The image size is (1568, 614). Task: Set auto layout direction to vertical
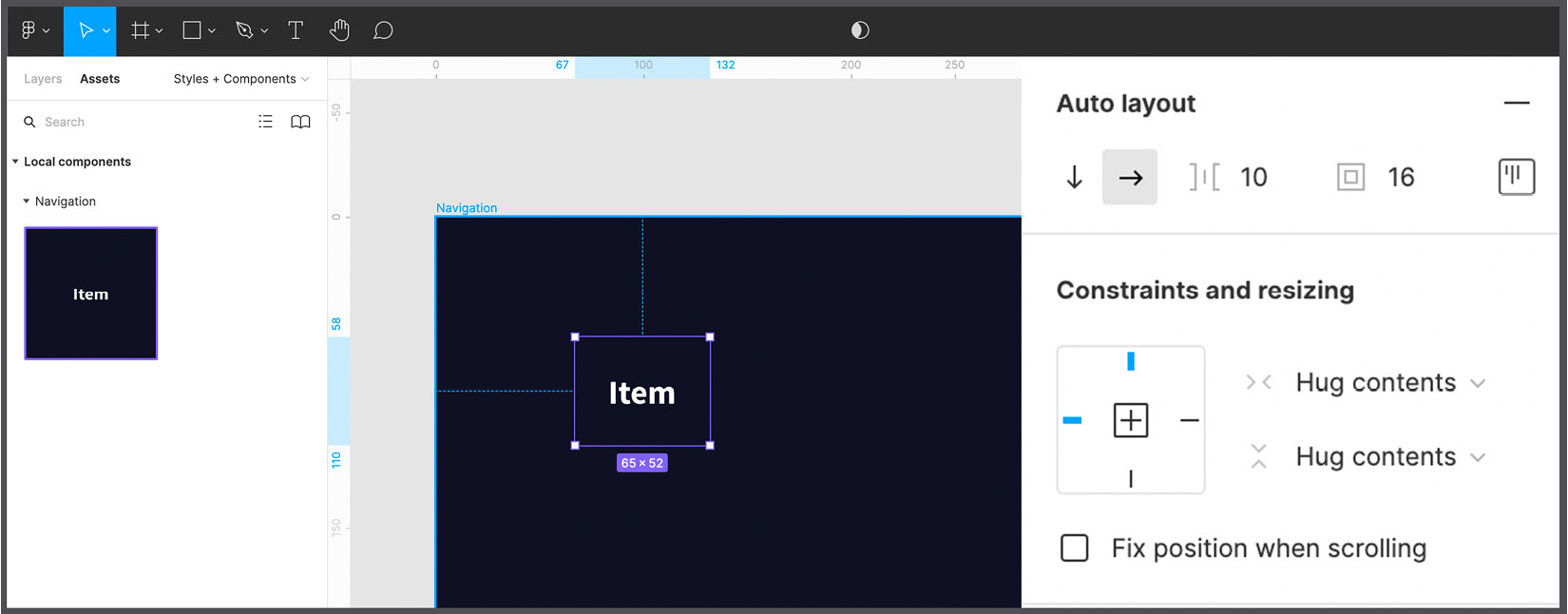[x=1075, y=177]
